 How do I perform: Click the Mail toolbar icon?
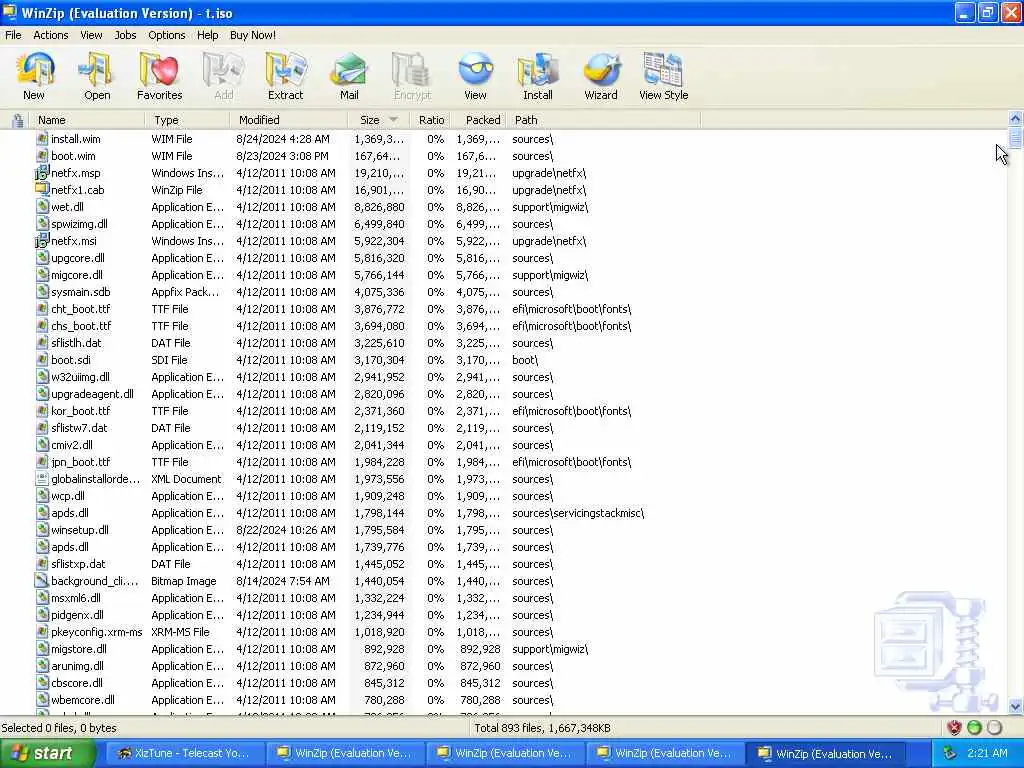pos(349,76)
